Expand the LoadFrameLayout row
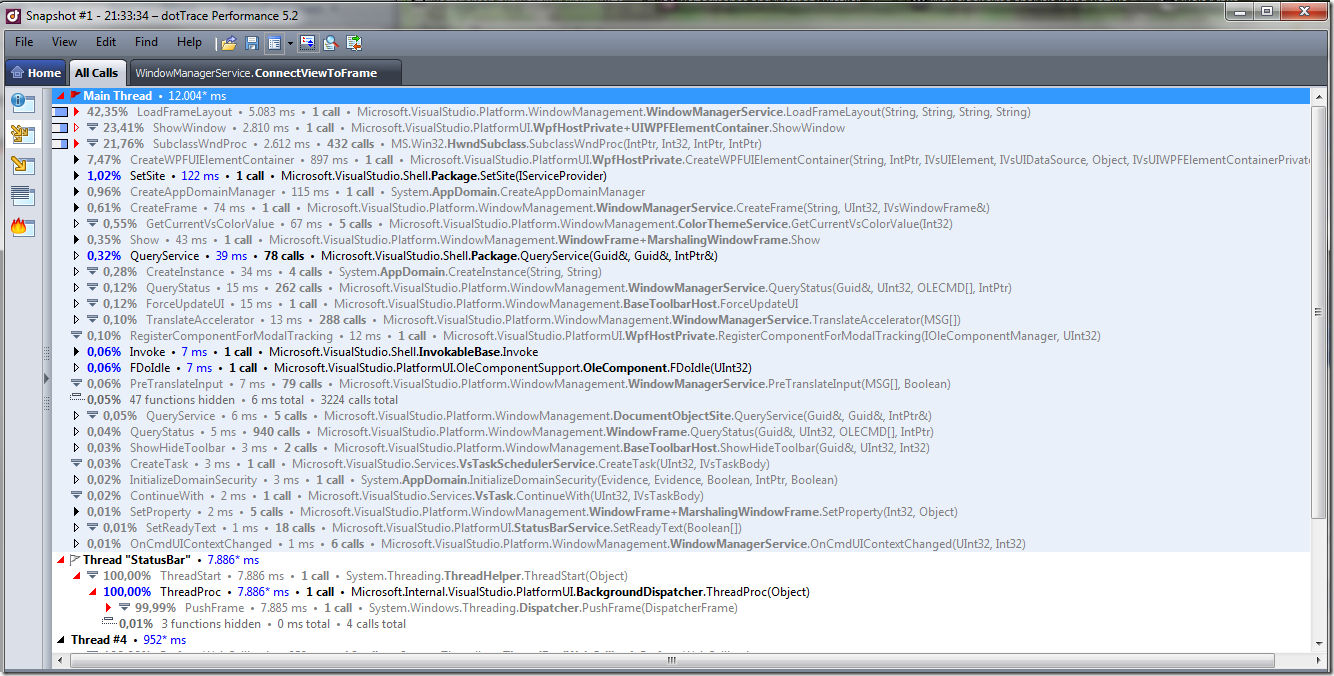Viewport: 1334px width, 676px height. pos(76,112)
